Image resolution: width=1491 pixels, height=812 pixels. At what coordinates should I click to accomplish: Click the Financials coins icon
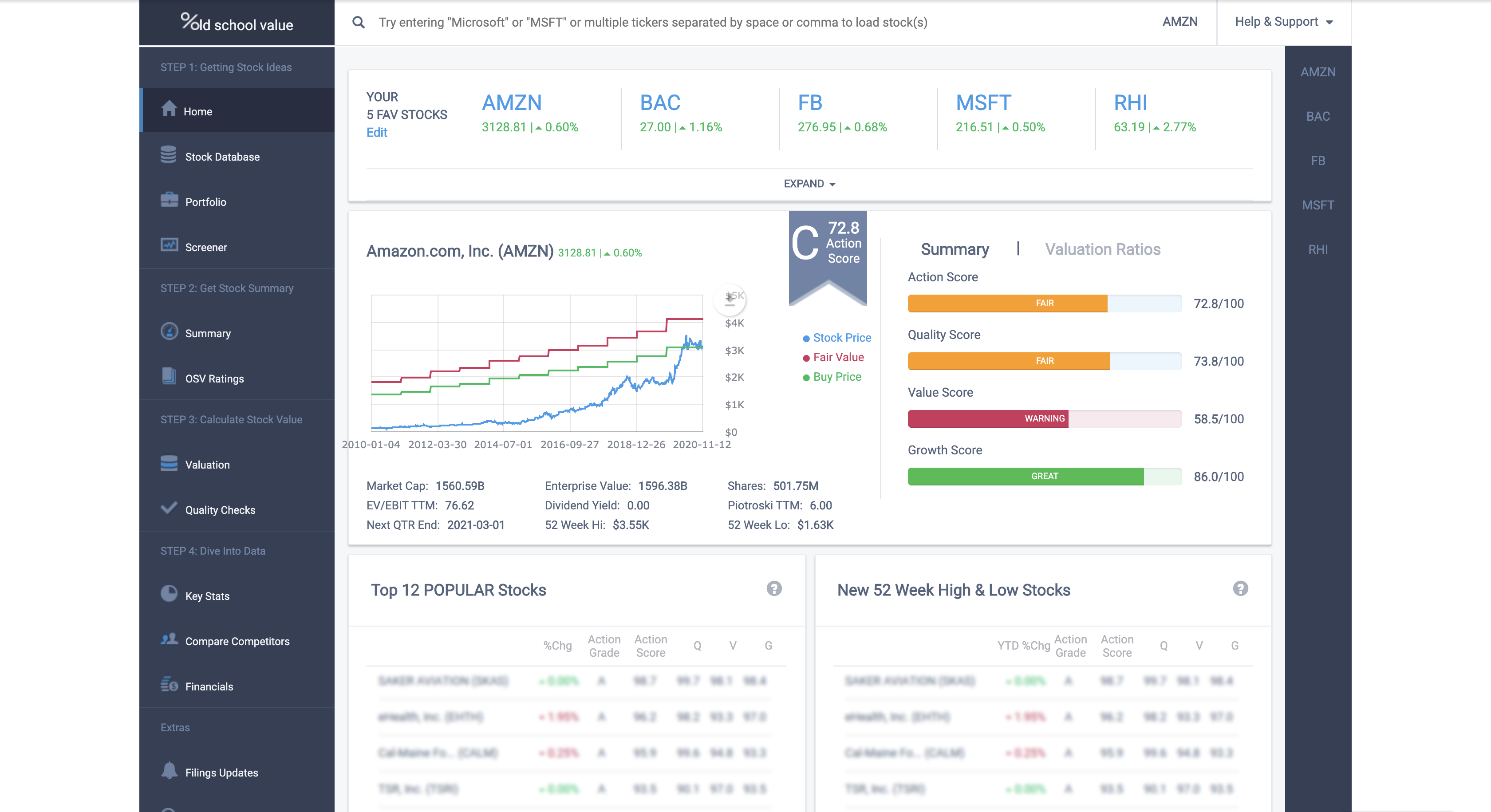click(169, 685)
